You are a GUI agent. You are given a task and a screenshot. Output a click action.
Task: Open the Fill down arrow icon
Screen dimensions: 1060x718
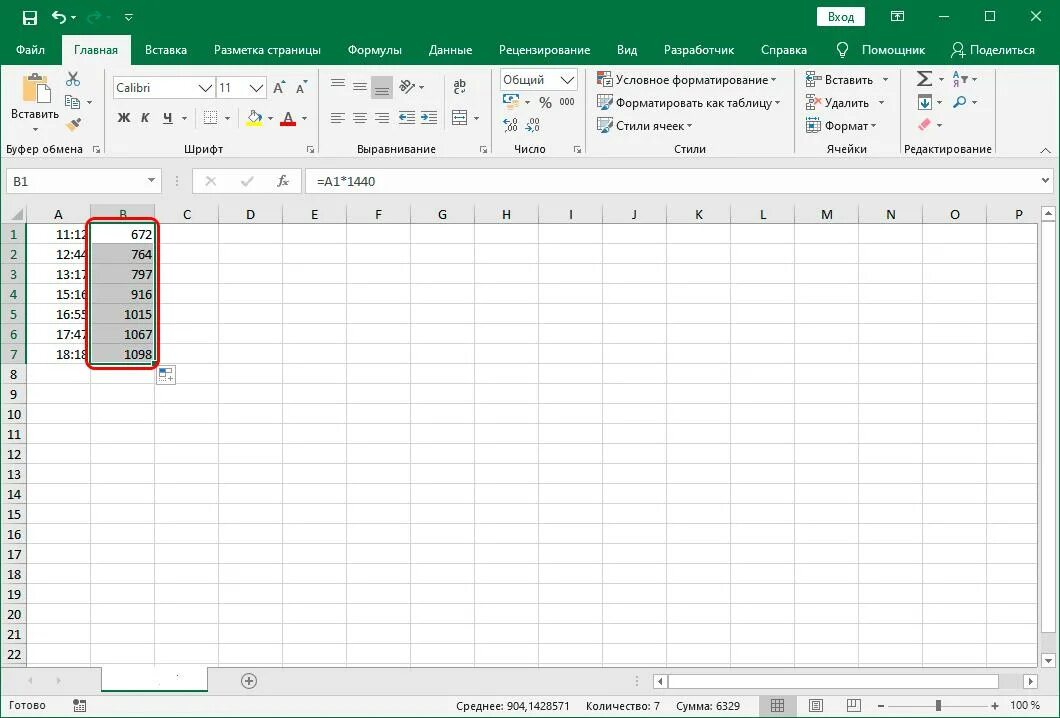925,102
